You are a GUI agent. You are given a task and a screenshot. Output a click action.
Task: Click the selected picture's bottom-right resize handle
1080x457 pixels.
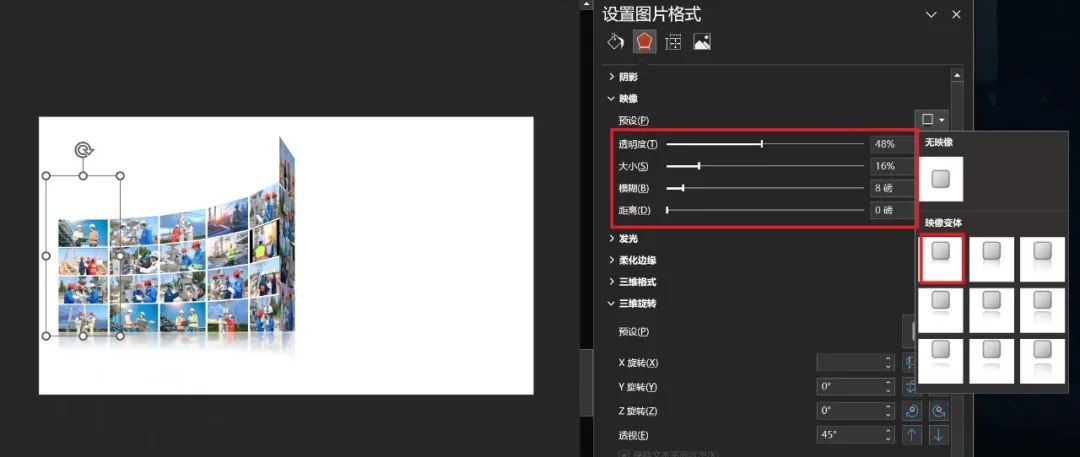[120, 336]
